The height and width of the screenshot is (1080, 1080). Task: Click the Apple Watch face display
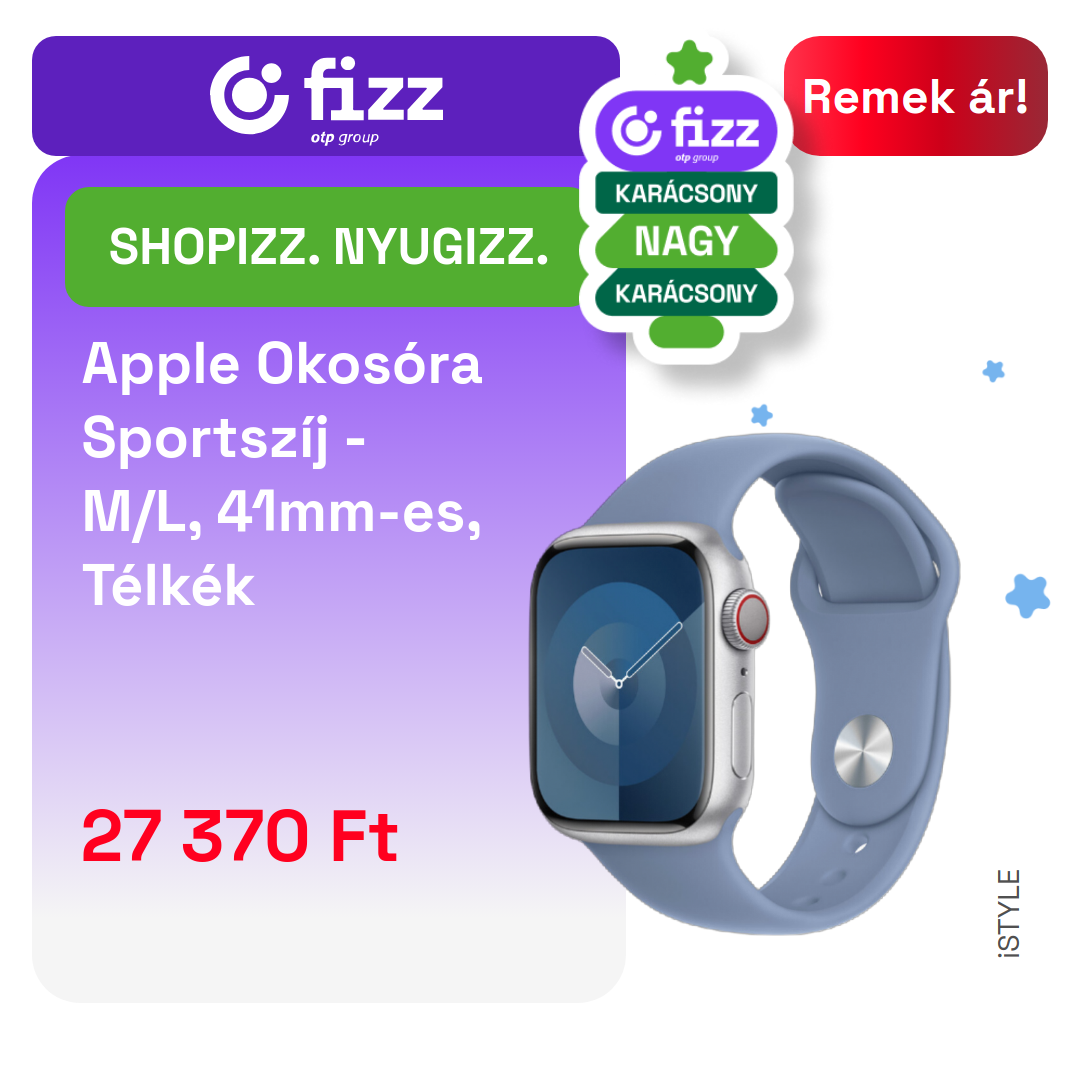click(x=620, y=682)
